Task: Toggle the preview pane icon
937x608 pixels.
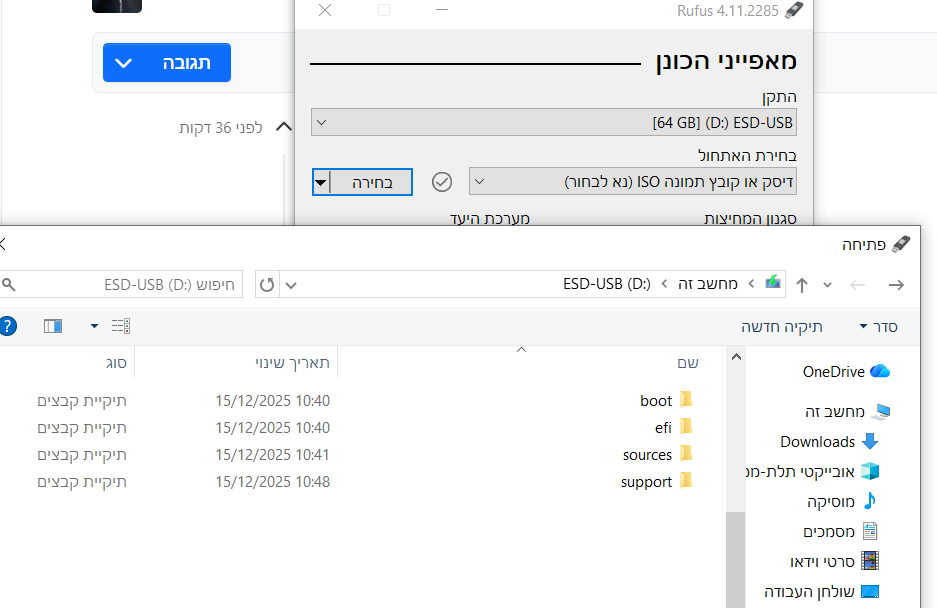Action: pyautogui.click(x=53, y=326)
